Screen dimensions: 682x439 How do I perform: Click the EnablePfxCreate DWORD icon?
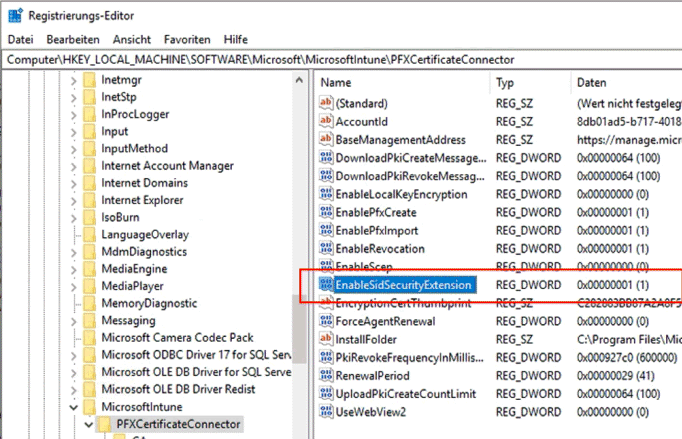(326, 212)
